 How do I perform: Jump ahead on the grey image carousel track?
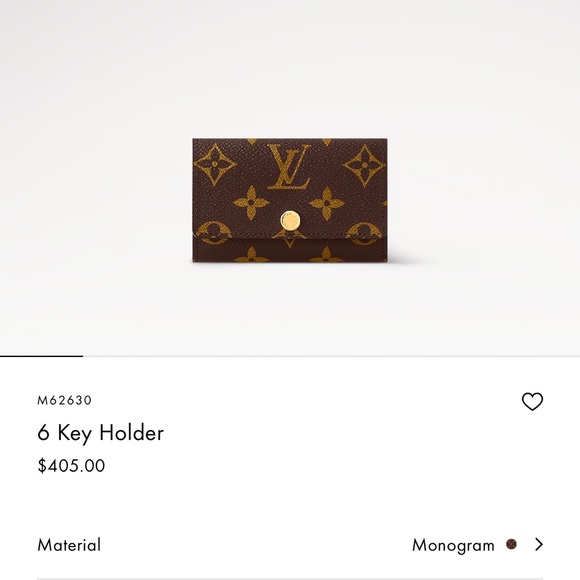click(331, 356)
